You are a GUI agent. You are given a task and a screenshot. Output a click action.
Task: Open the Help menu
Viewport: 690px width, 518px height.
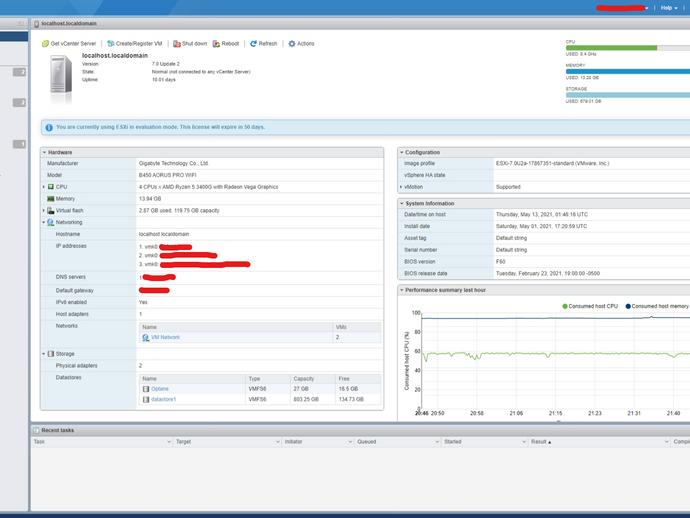click(x=669, y=8)
